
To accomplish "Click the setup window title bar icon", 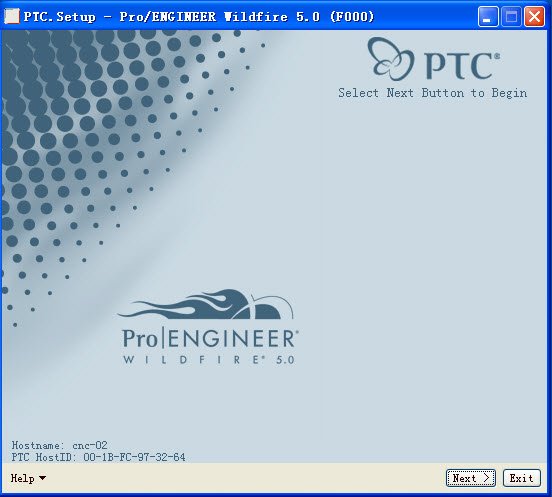I will (11, 17).
